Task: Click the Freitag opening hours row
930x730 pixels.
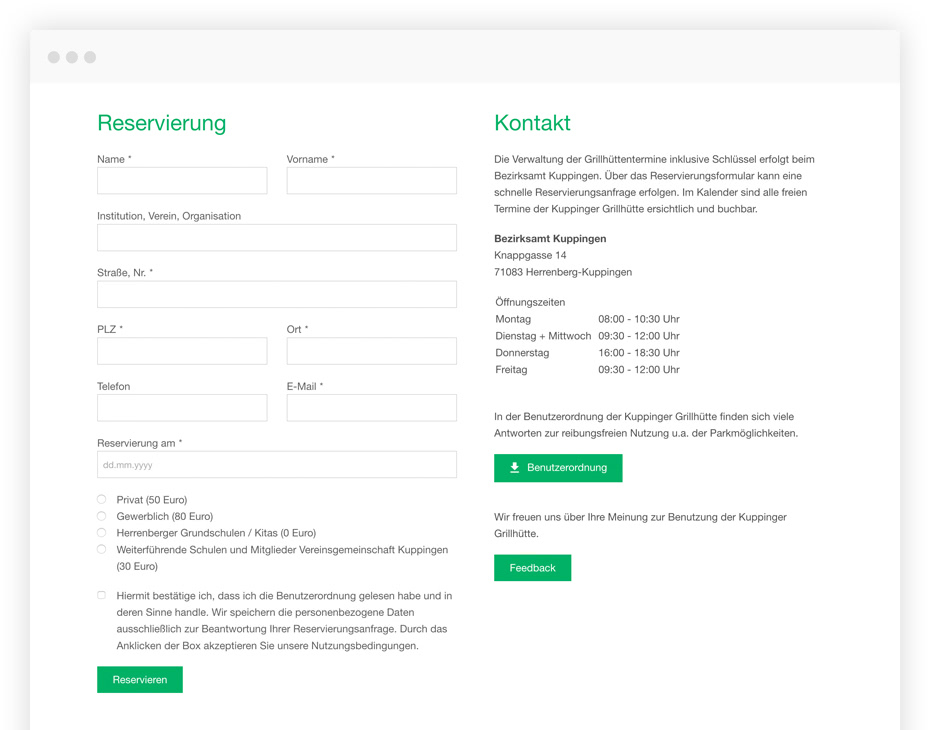Action: [x=587, y=369]
